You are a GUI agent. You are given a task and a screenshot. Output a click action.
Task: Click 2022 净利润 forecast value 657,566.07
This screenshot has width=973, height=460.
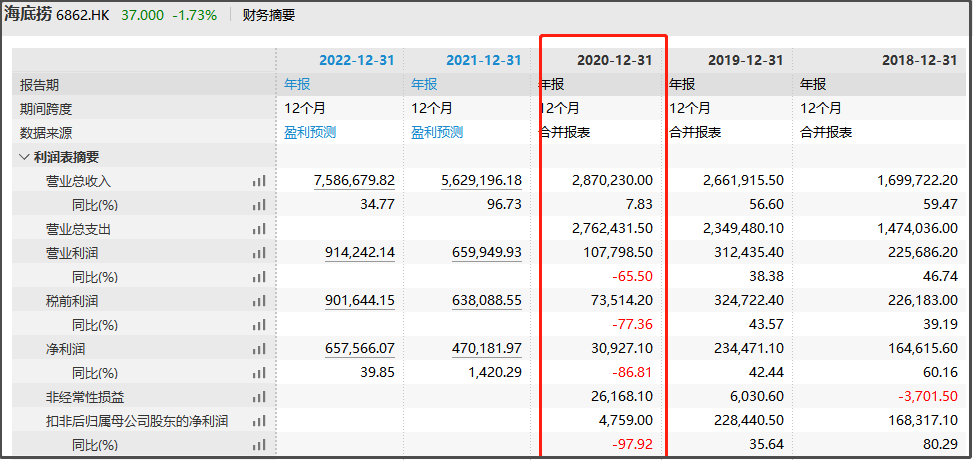point(360,350)
